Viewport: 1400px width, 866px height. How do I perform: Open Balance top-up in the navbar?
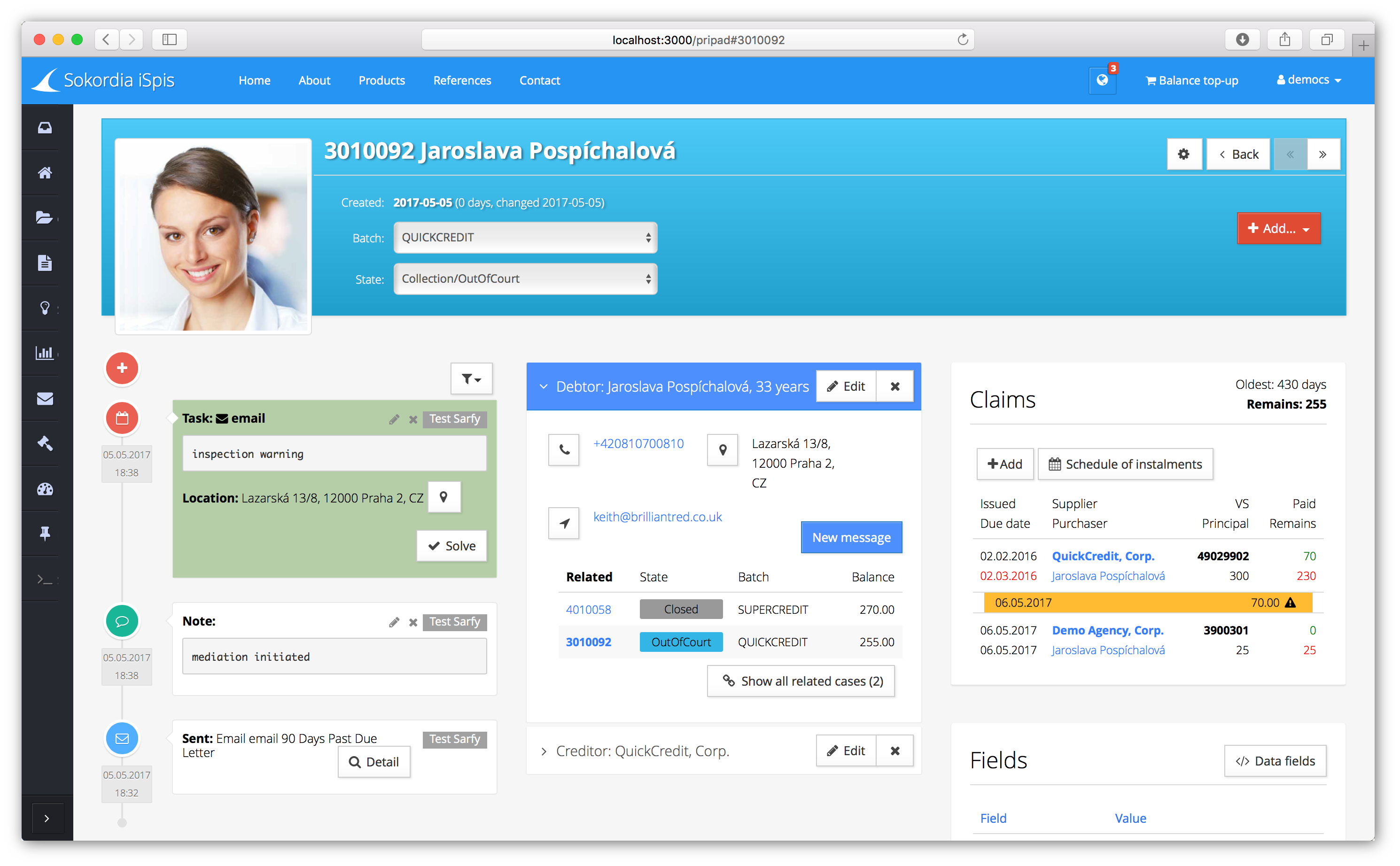click(x=1193, y=80)
